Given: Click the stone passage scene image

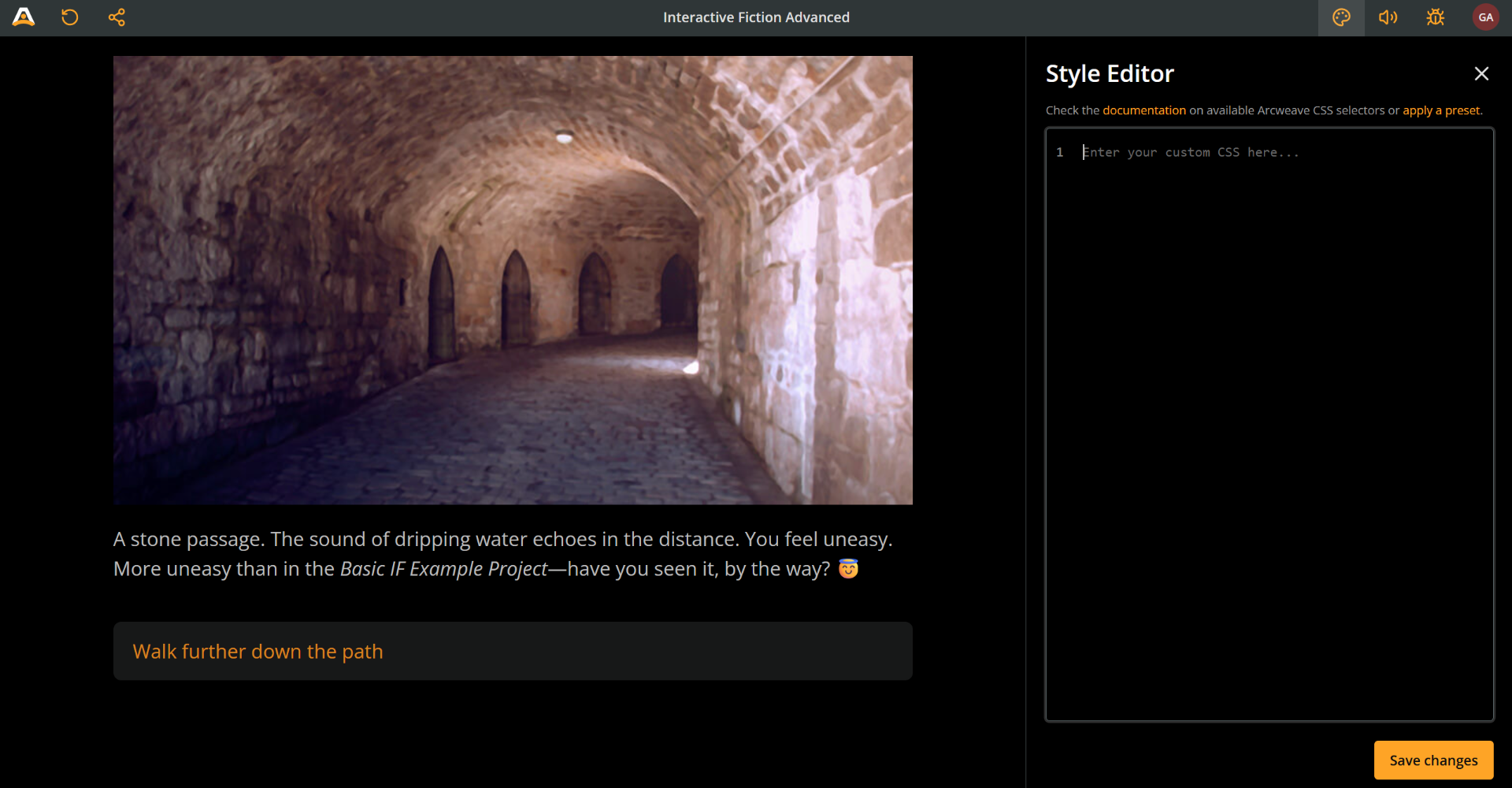Looking at the screenshot, I should point(513,280).
